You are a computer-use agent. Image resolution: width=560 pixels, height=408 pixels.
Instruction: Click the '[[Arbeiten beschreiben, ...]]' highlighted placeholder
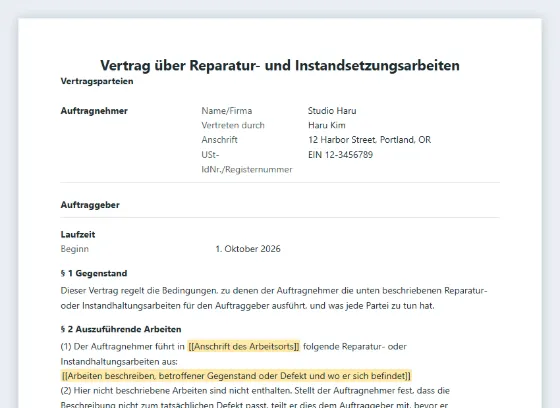[x=236, y=376]
